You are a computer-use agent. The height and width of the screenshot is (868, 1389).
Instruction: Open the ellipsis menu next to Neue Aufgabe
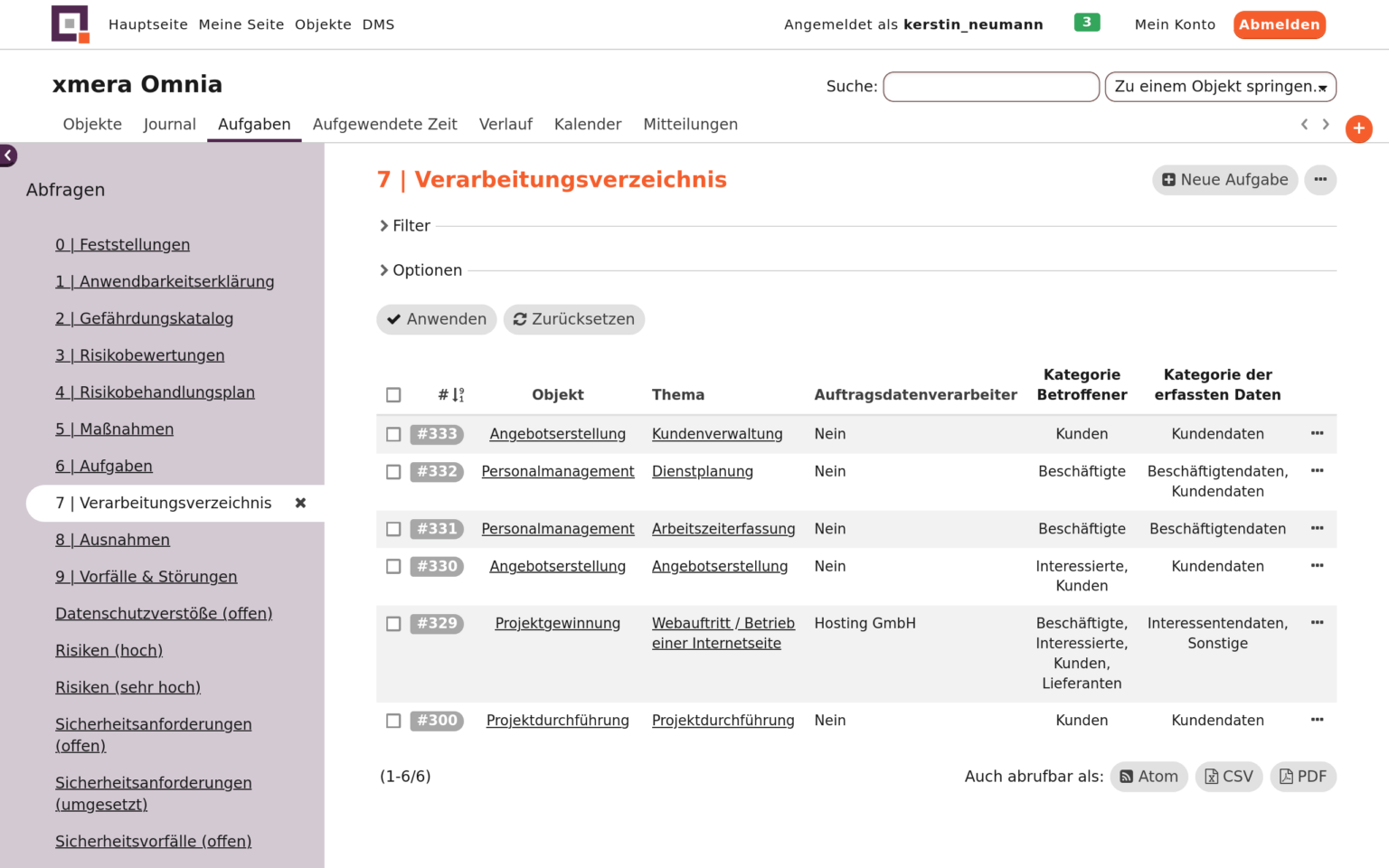pyautogui.click(x=1320, y=180)
